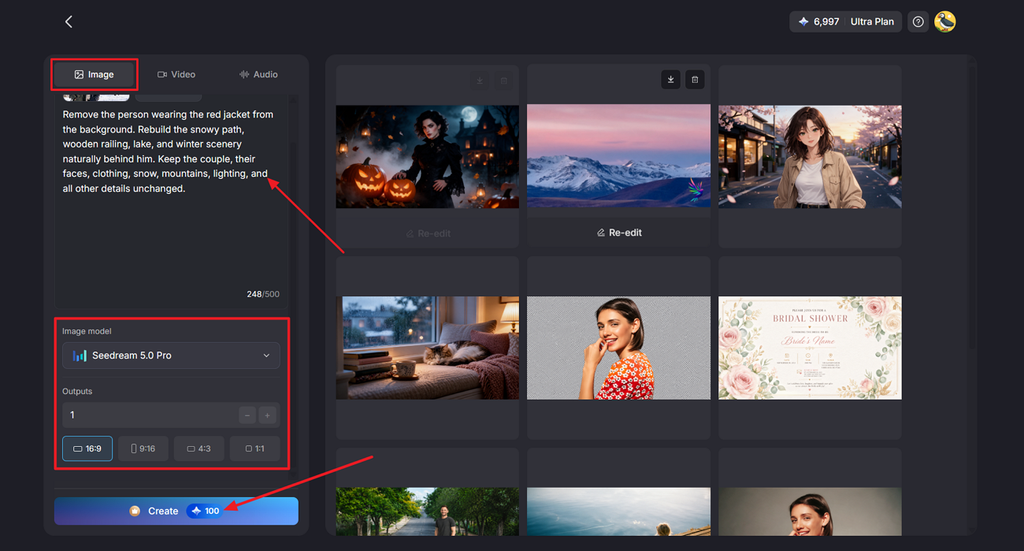
Task: Click the Seedream model bars icon
Action: pos(80,356)
